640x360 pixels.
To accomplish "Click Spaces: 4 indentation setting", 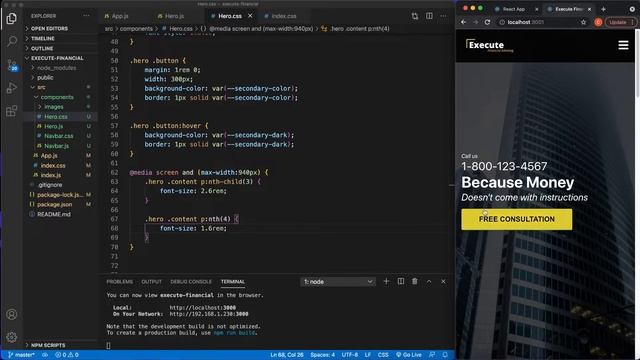I will click(322, 355).
